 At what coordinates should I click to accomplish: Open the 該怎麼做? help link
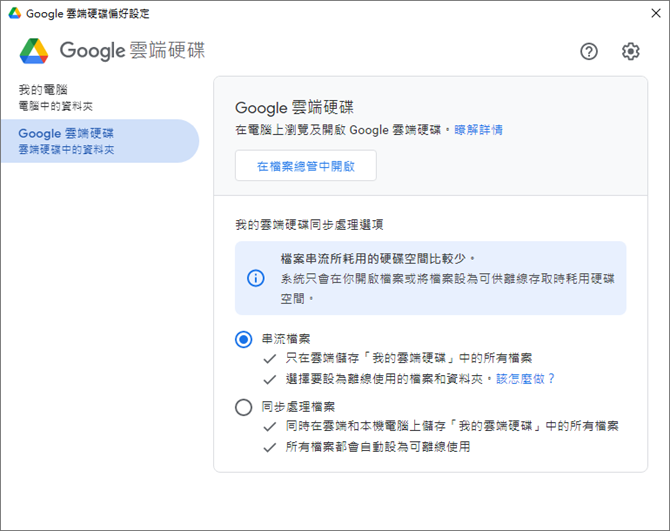point(525,378)
